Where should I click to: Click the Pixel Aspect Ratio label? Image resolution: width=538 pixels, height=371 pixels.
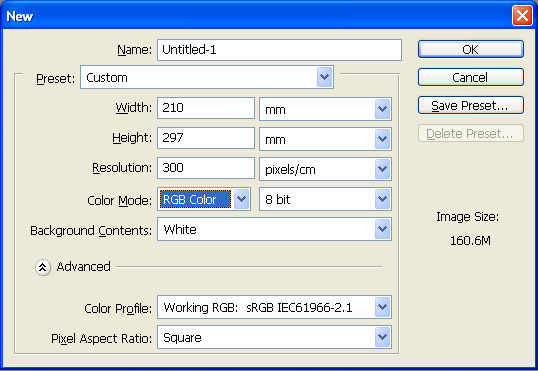101,339
